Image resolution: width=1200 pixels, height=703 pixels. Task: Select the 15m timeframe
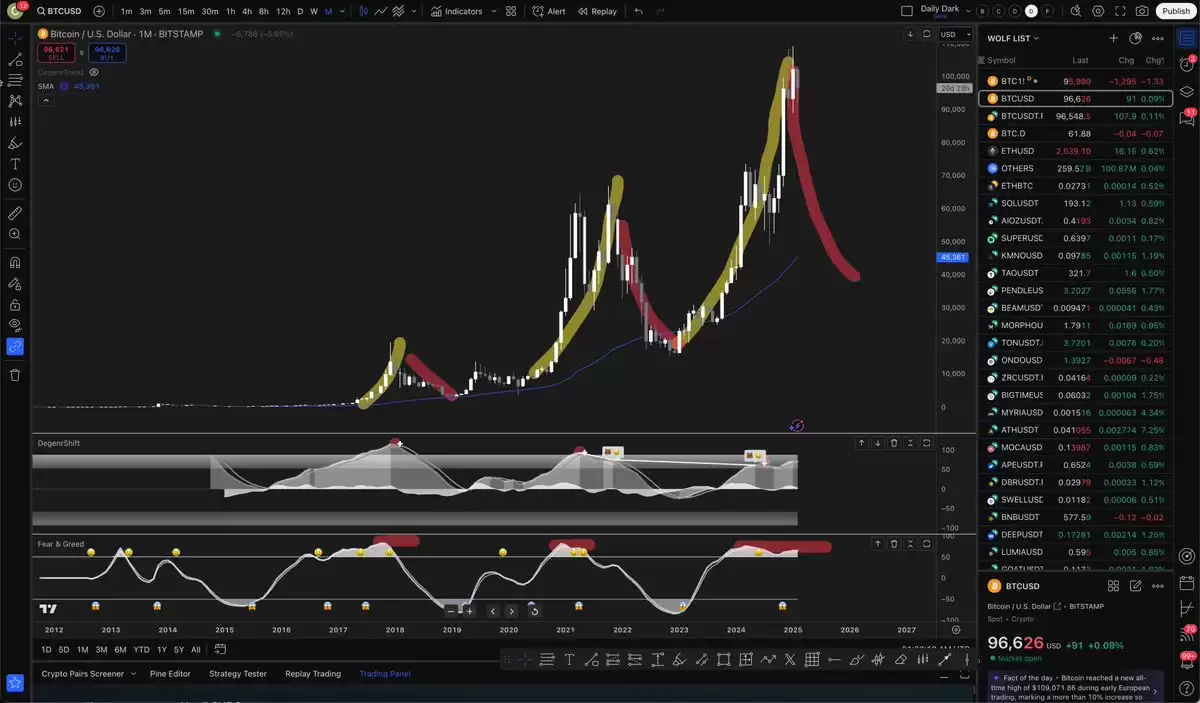point(186,11)
